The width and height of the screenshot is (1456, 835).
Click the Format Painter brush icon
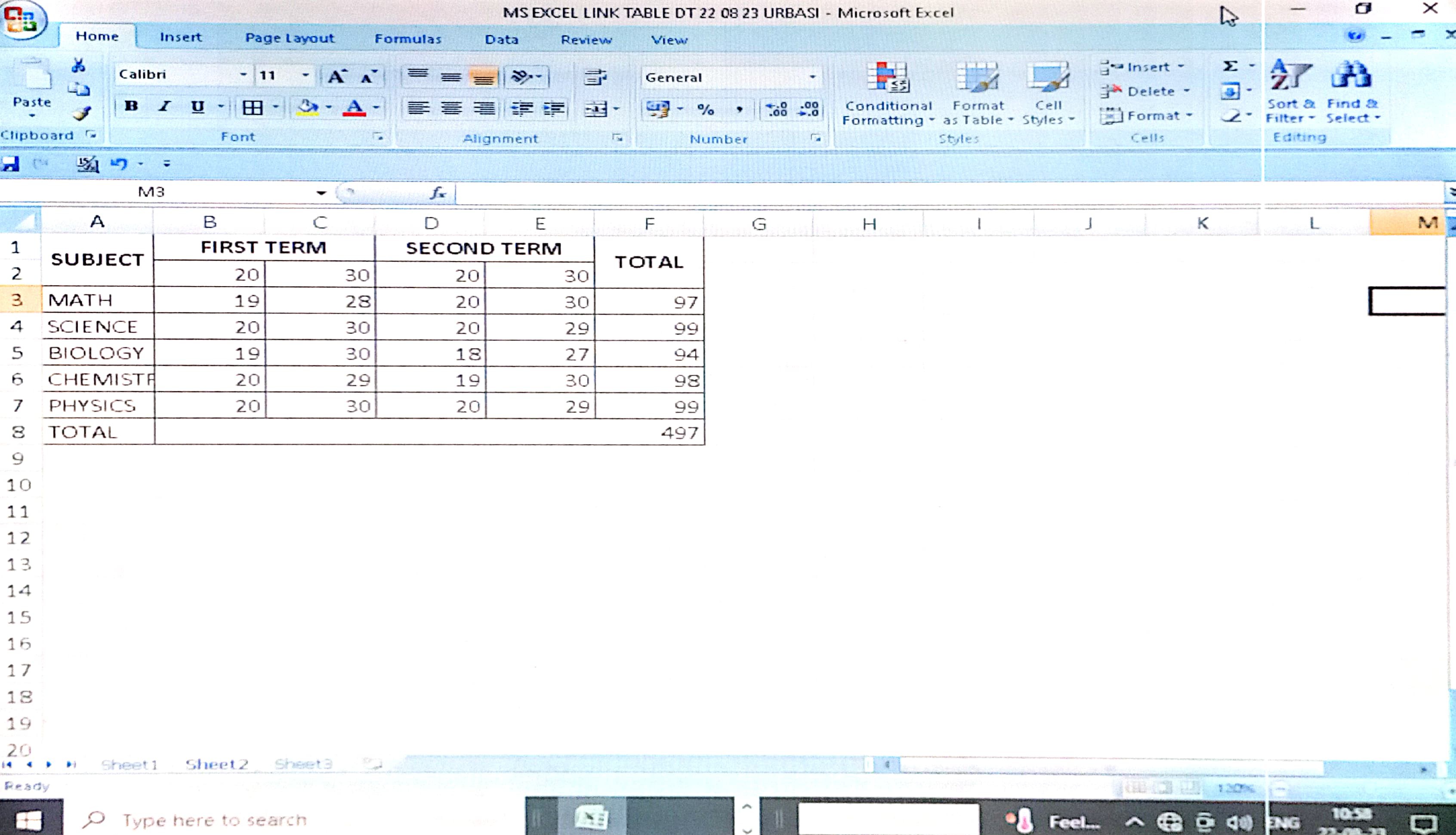(x=81, y=114)
